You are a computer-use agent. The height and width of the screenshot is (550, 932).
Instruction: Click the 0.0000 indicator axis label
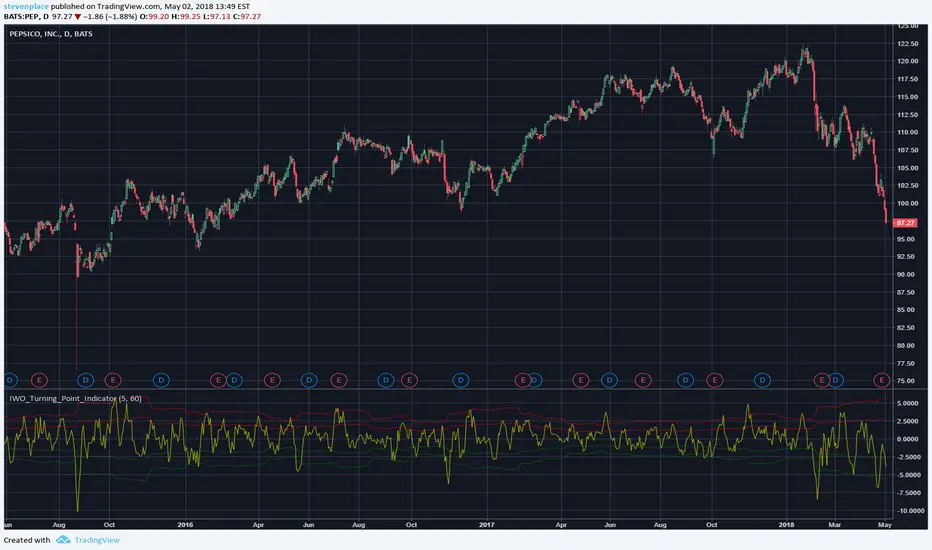(909, 439)
